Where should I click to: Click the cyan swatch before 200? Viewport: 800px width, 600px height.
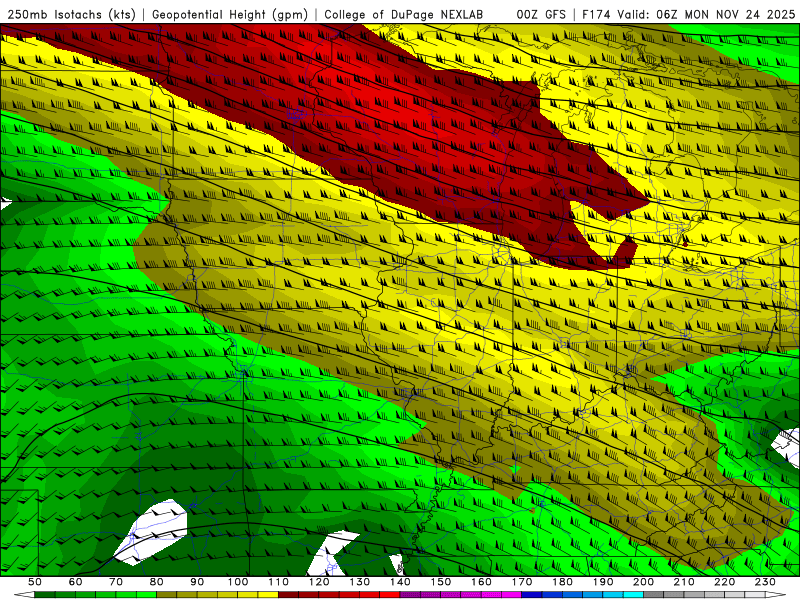(x=633, y=594)
